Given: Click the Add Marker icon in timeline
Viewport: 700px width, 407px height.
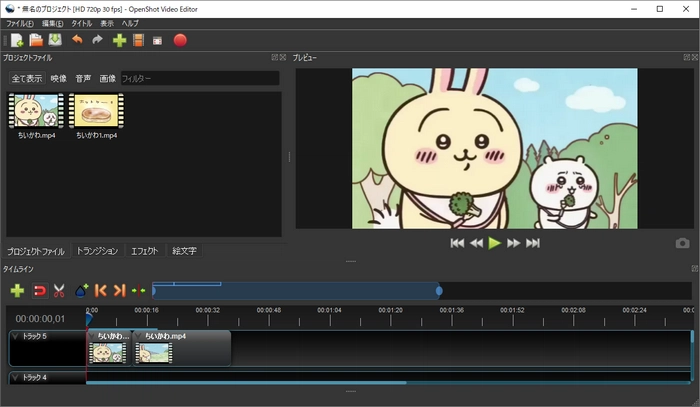Looking at the screenshot, I should pyautogui.click(x=81, y=290).
